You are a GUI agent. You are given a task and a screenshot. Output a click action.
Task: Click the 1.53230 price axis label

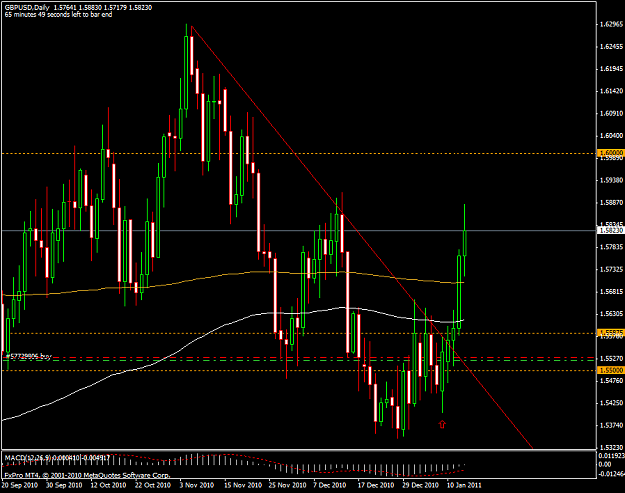point(611,448)
